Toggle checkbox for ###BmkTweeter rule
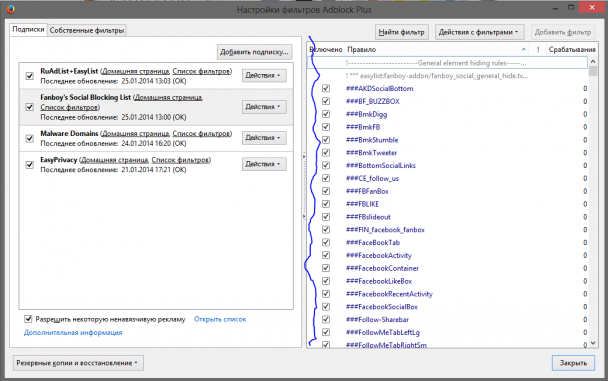Viewport: 608px width, 381px height. (326, 152)
